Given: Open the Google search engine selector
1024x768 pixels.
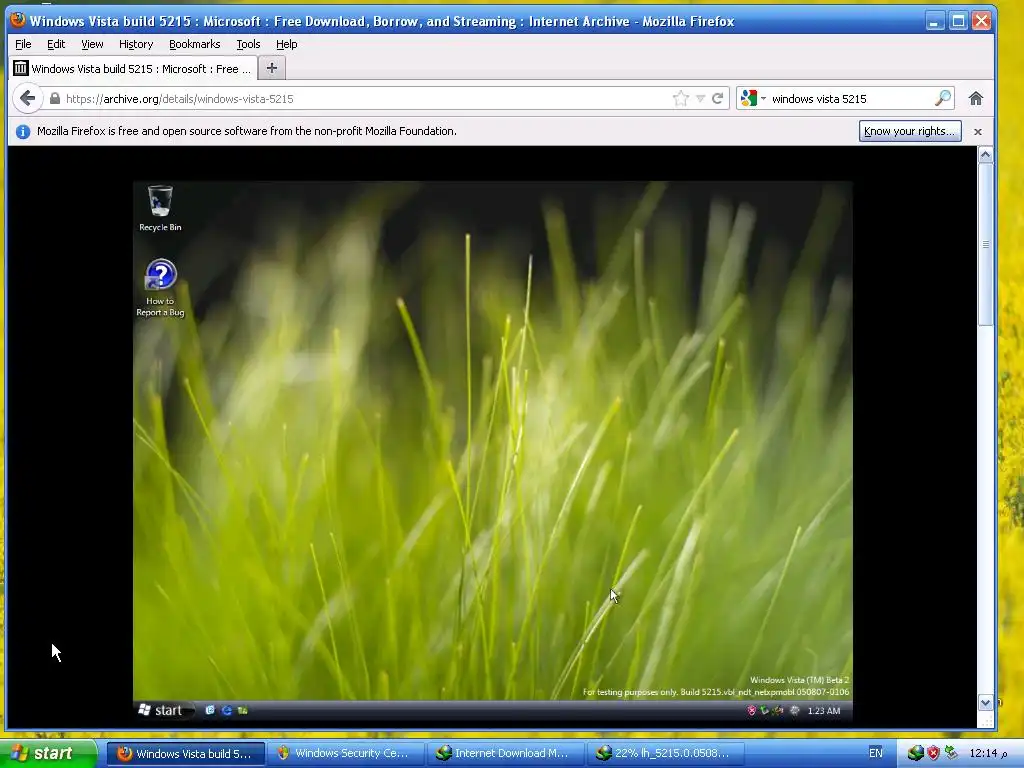Looking at the screenshot, I should click(753, 99).
